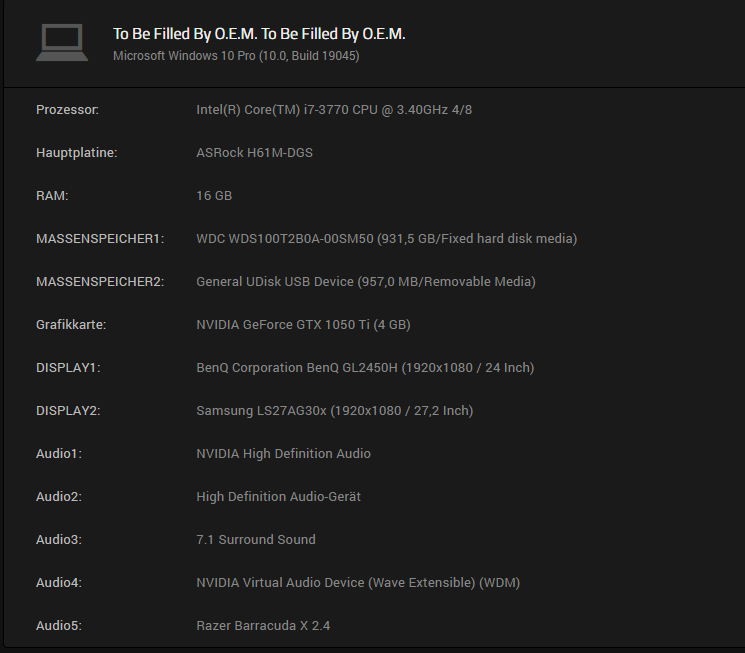Select the 'To Be Filled By O.E.M.' title
Image resolution: width=745 pixels, height=653 pixels.
point(259,34)
